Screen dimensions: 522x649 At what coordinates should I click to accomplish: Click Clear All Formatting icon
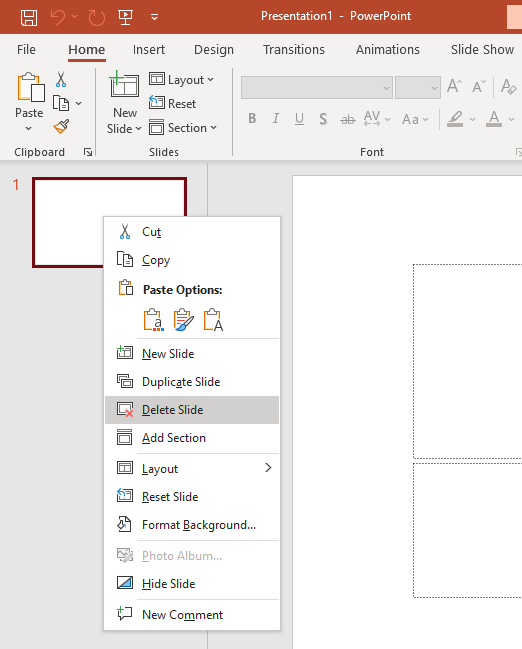coord(508,87)
